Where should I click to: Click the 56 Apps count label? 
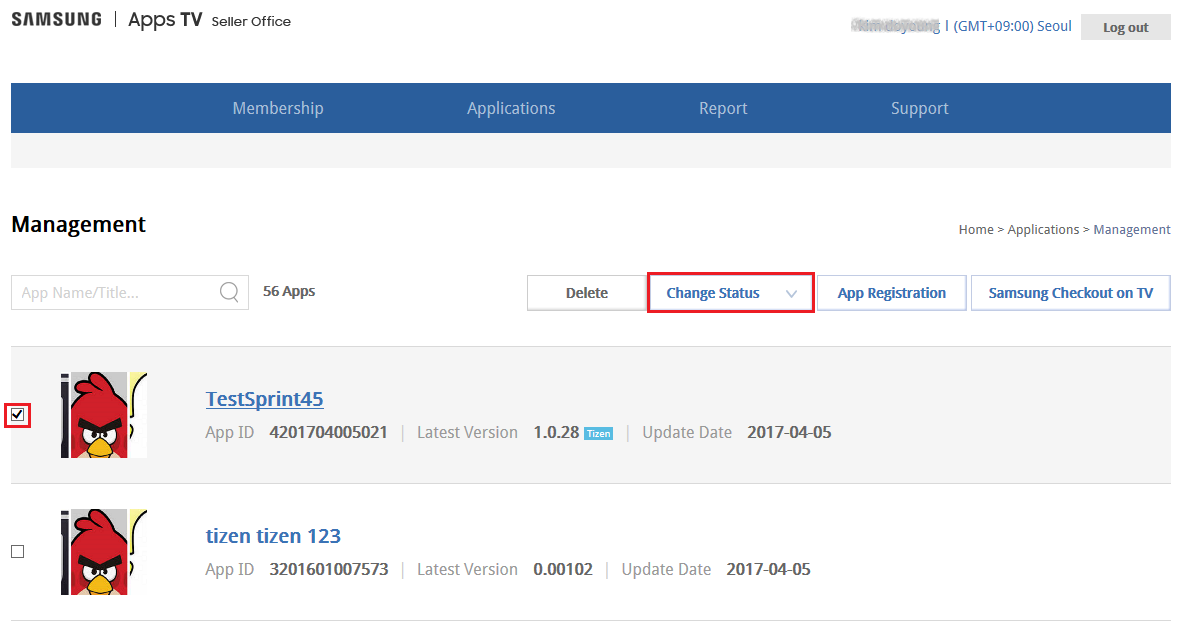tap(289, 291)
